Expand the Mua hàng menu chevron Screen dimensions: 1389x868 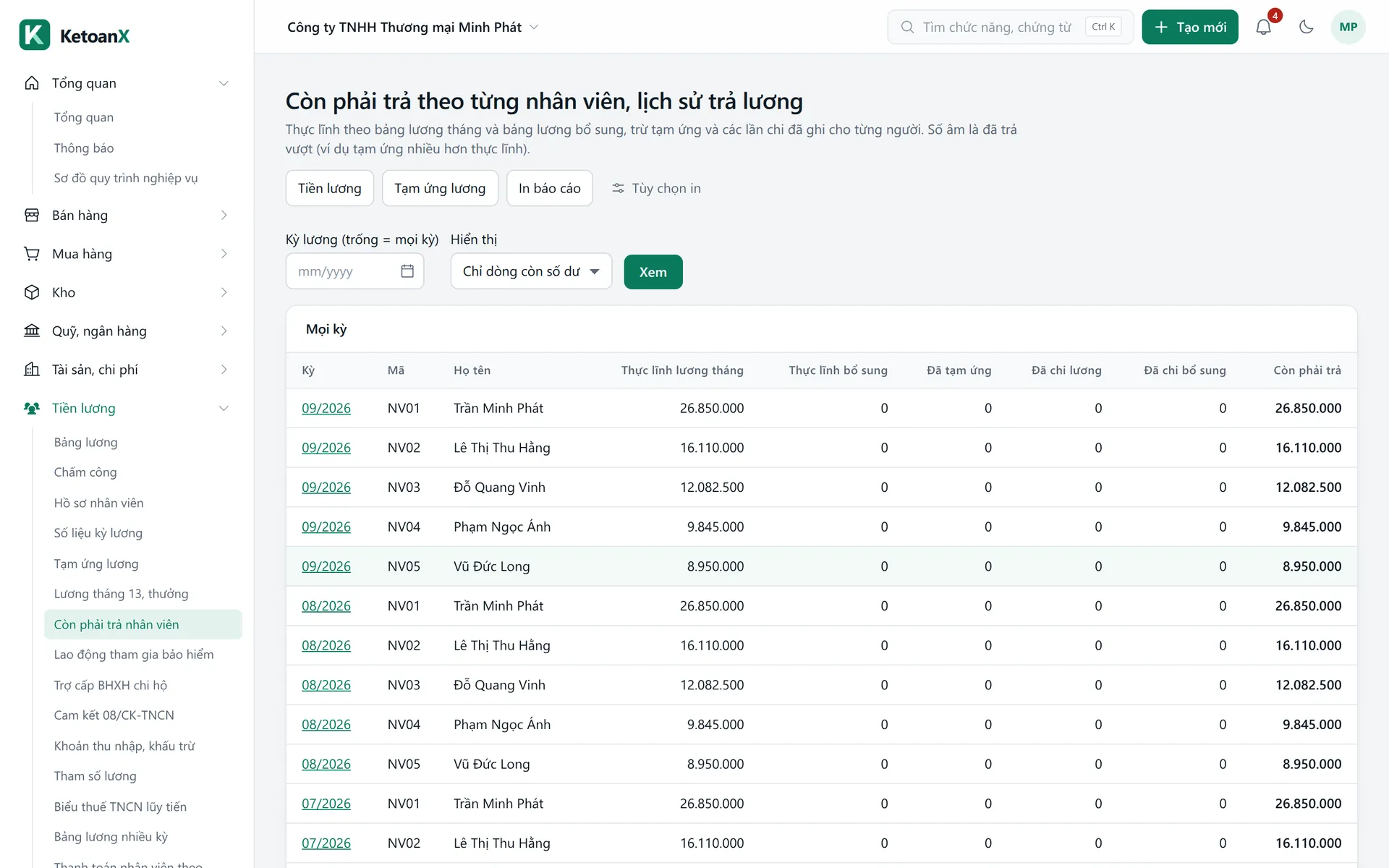click(224, 254)
